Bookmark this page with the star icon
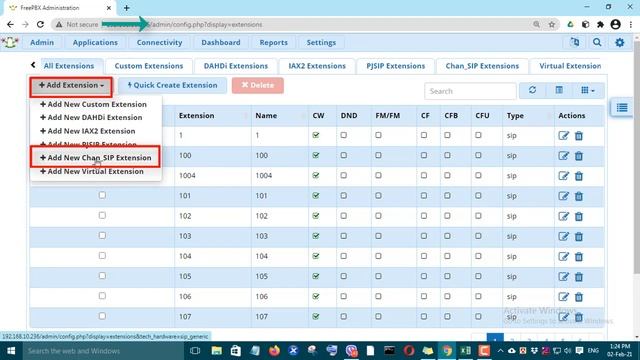640x360 pixels. [552, 24]
